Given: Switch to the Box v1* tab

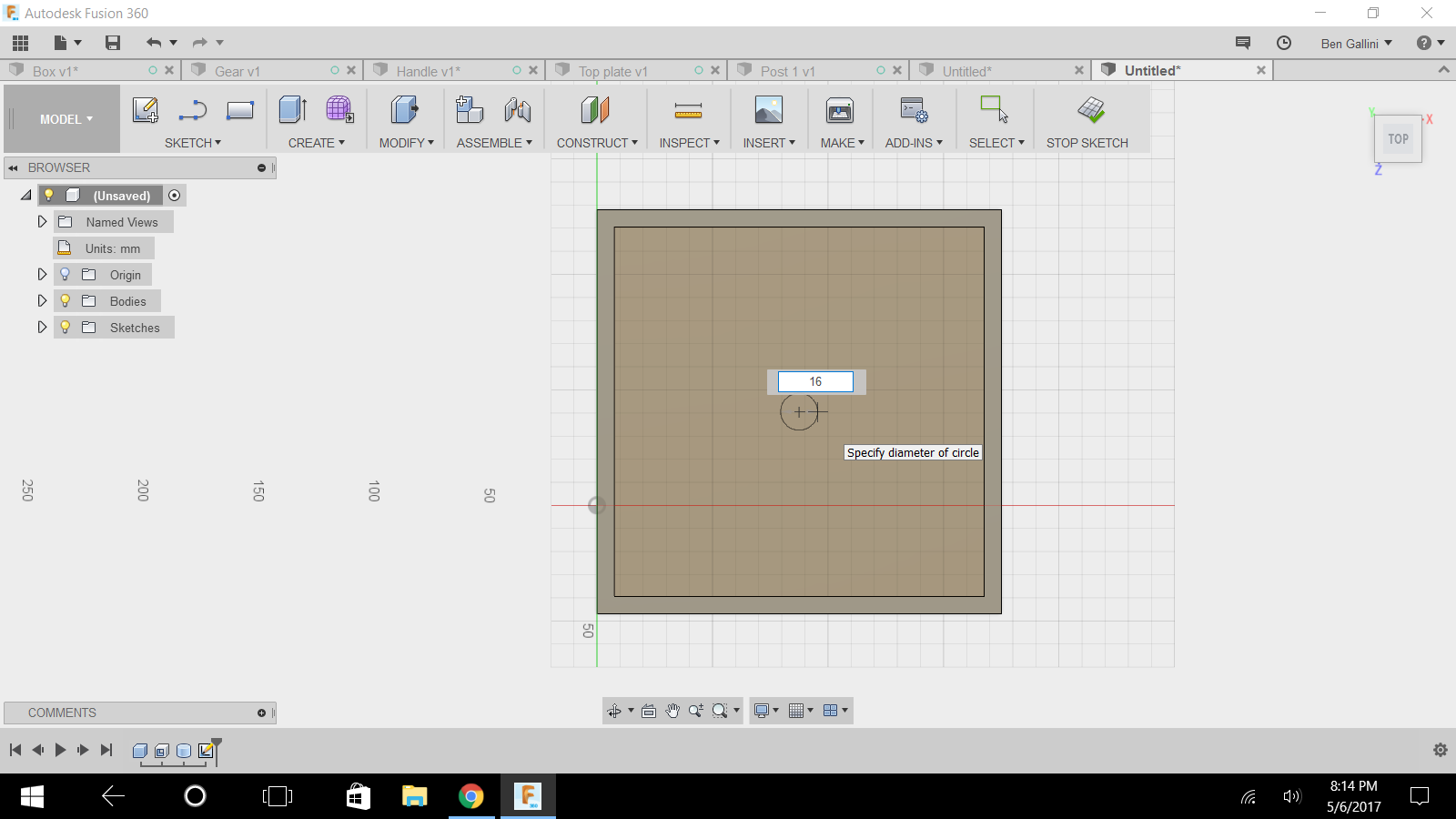Looking at the screenshot, I should pos(90,71).
